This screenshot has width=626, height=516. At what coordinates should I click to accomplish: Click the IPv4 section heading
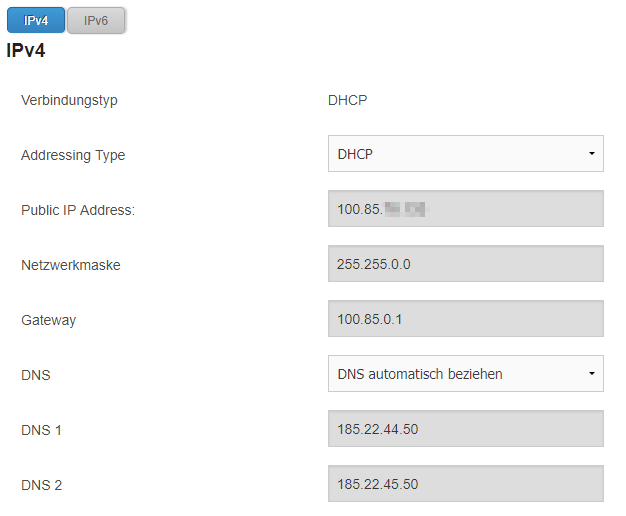(x=26, y=51)
